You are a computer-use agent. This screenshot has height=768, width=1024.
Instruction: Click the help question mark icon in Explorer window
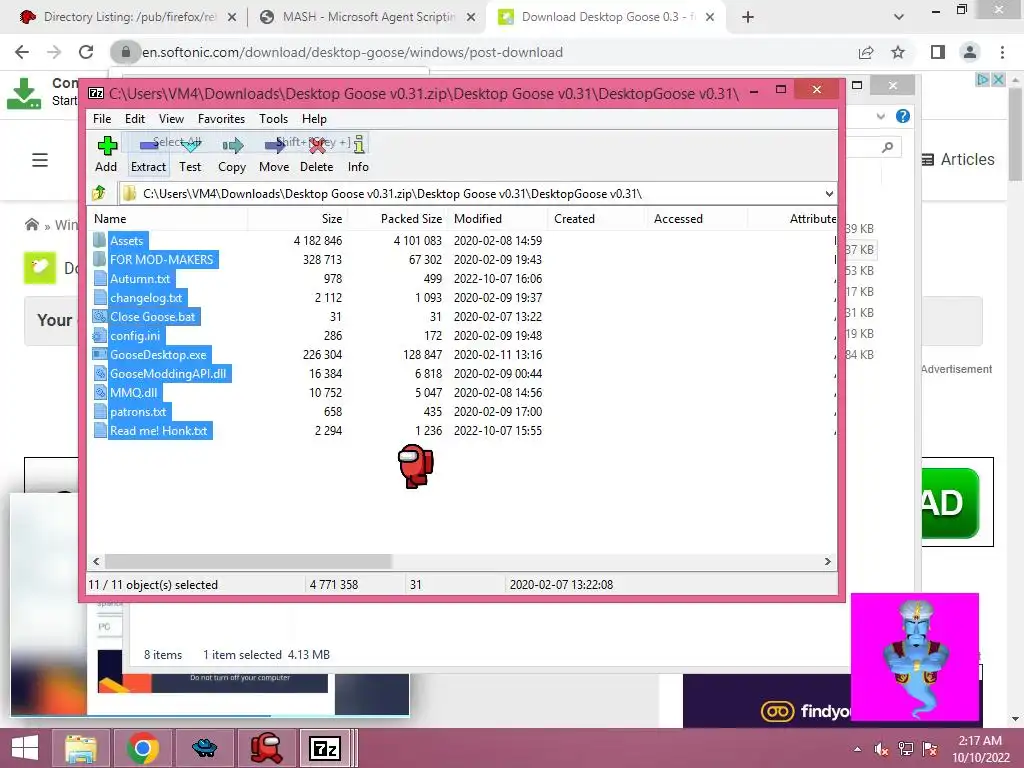point(903,116)
